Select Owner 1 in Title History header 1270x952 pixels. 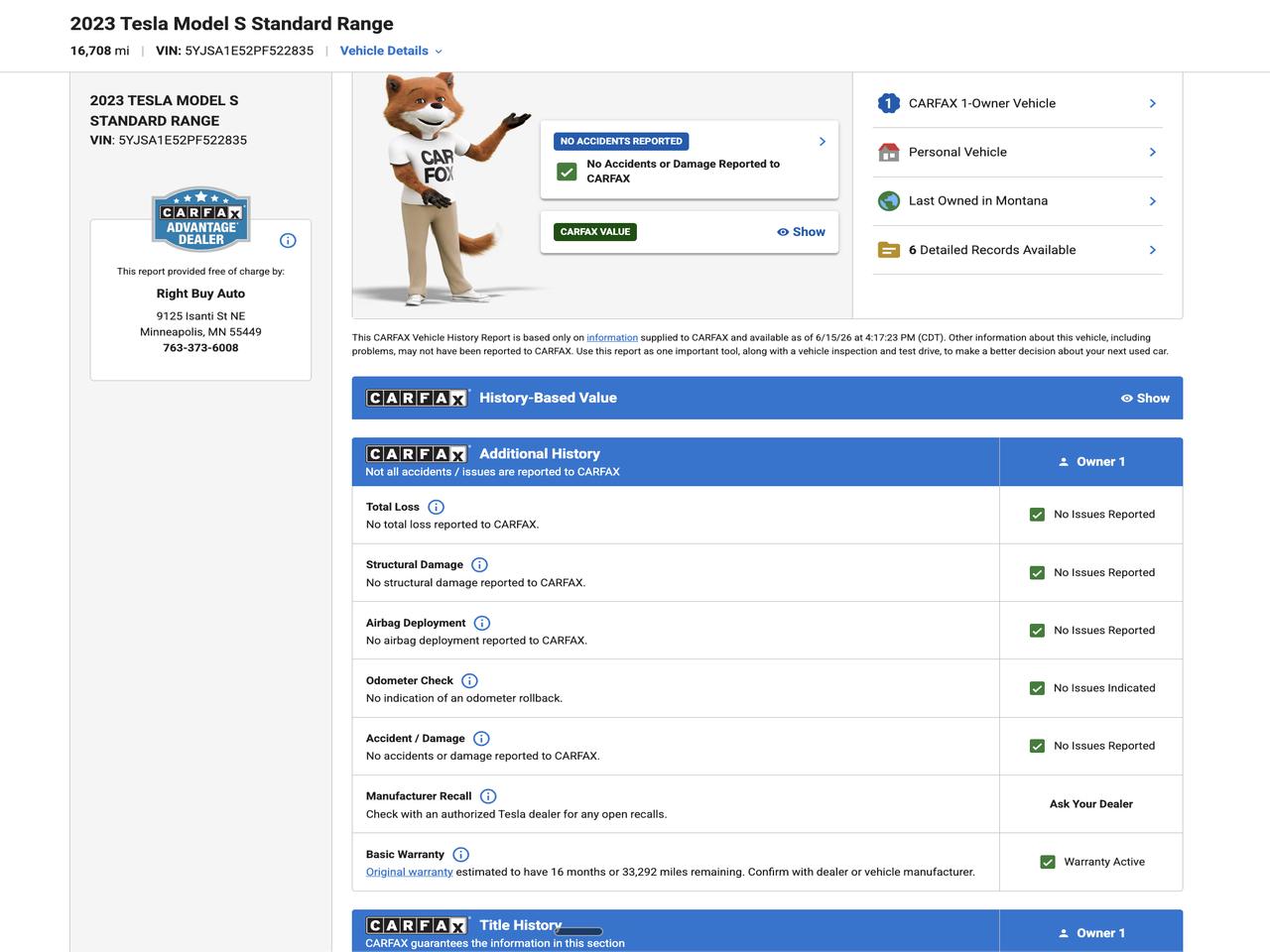(1090, 933)
